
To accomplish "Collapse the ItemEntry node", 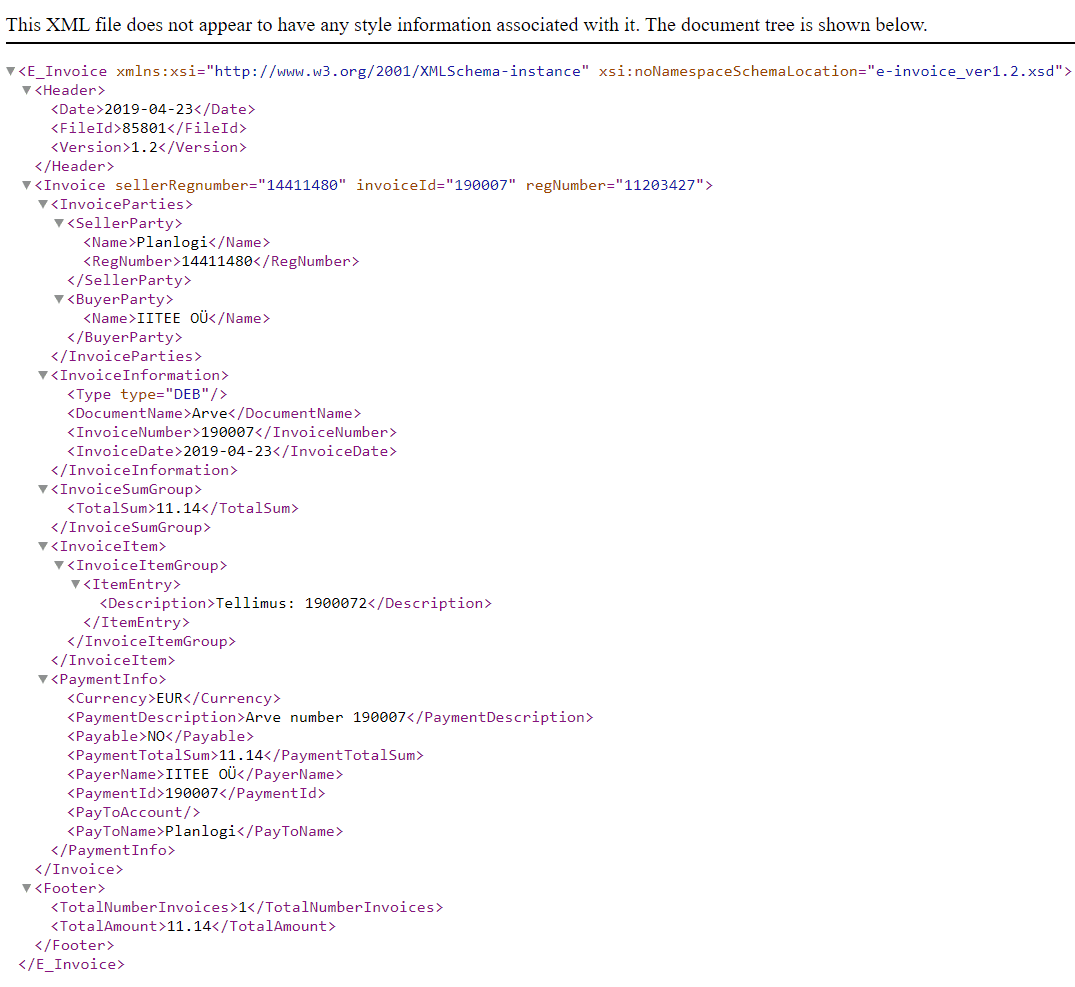I will 76,585.
